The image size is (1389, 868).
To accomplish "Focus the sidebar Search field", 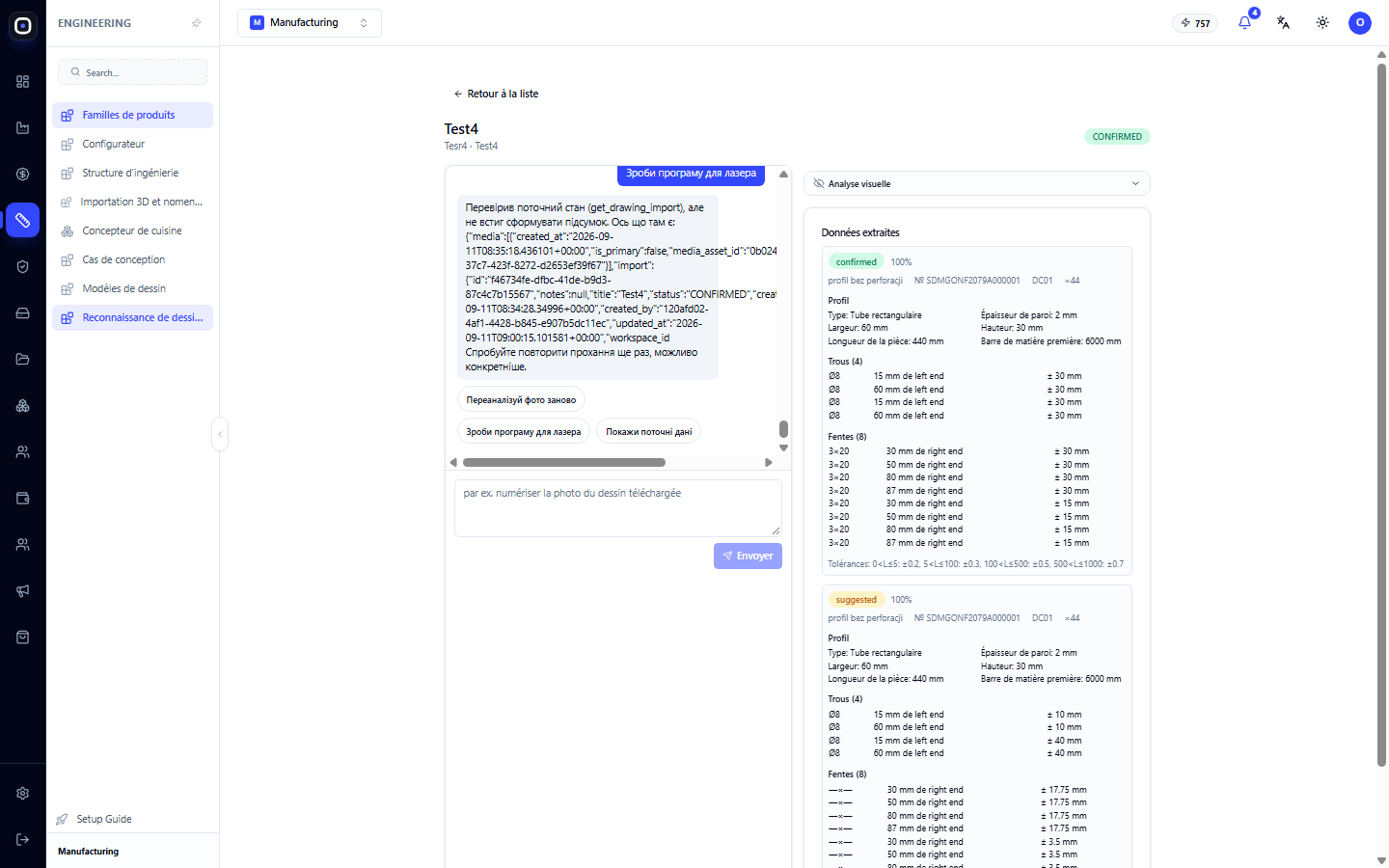I will coord(132,72).
